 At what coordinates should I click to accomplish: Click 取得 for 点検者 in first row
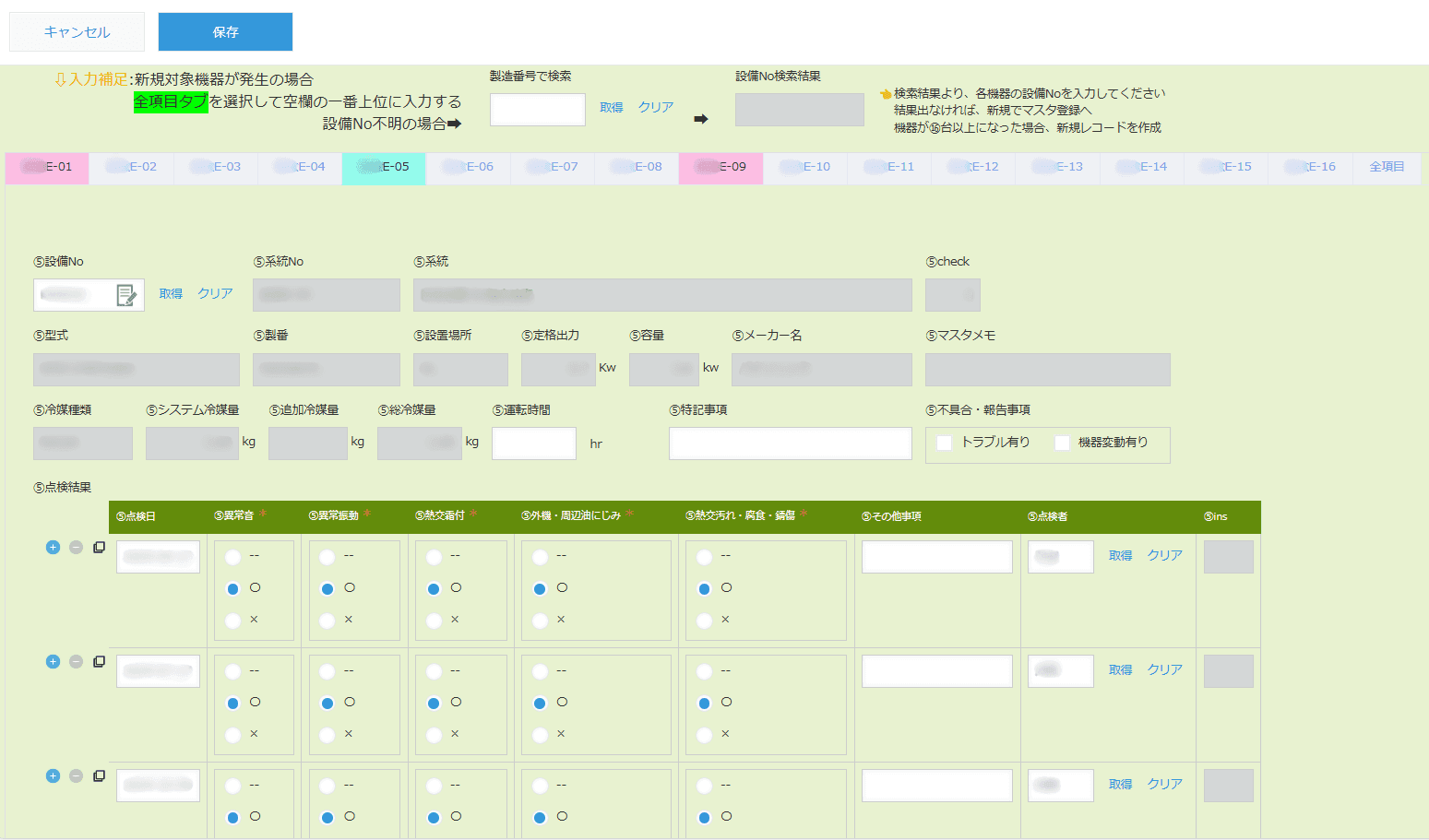tap(1121, 556)
